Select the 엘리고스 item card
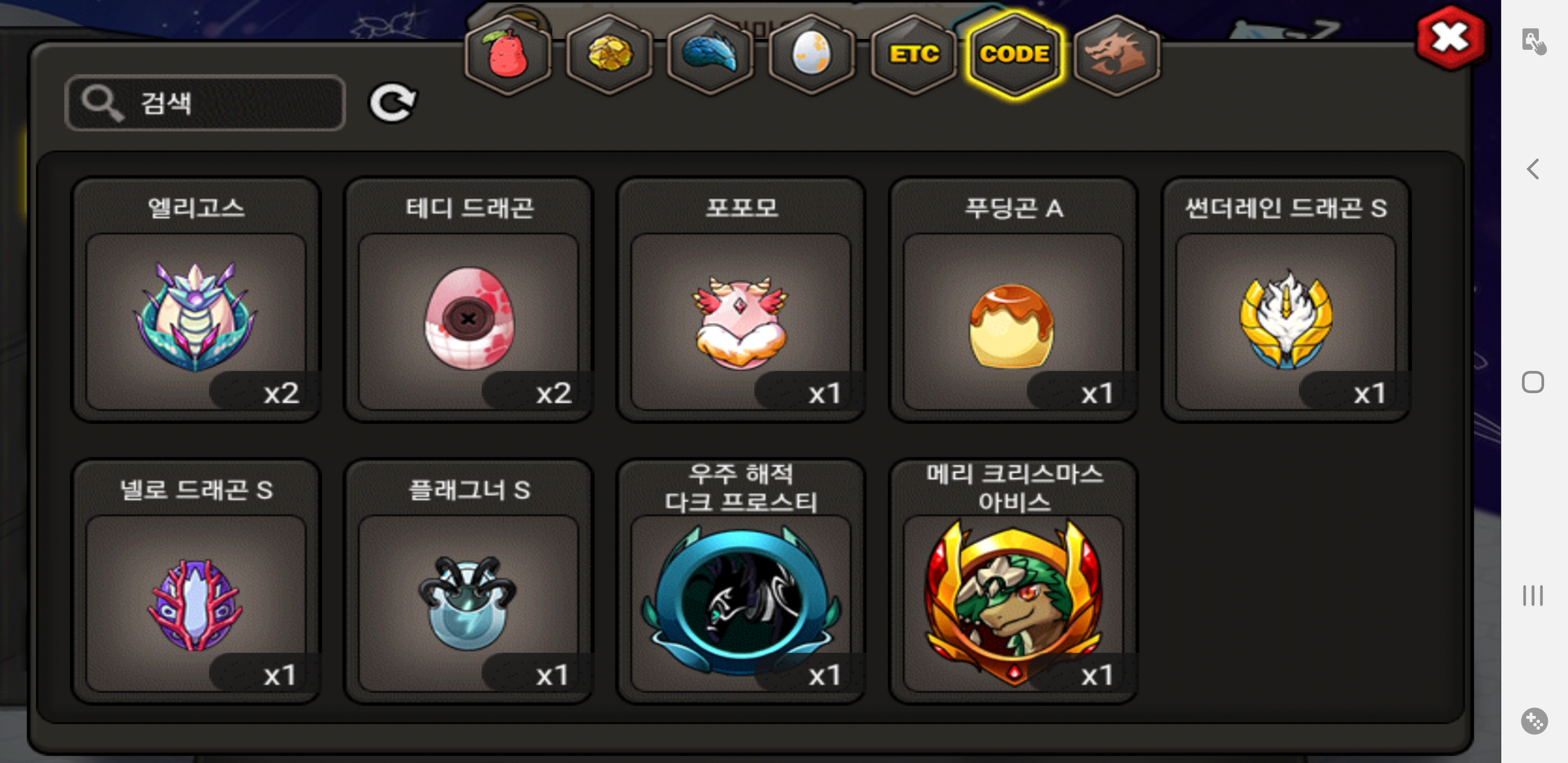This screenshot has width=1568, height=763. pos(196,299)
